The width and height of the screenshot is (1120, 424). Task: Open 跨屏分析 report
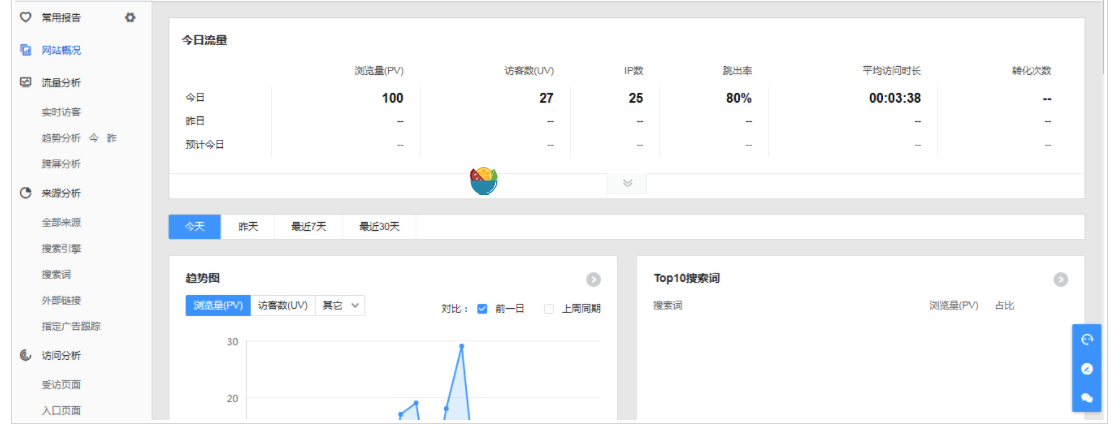coord(61,163)
